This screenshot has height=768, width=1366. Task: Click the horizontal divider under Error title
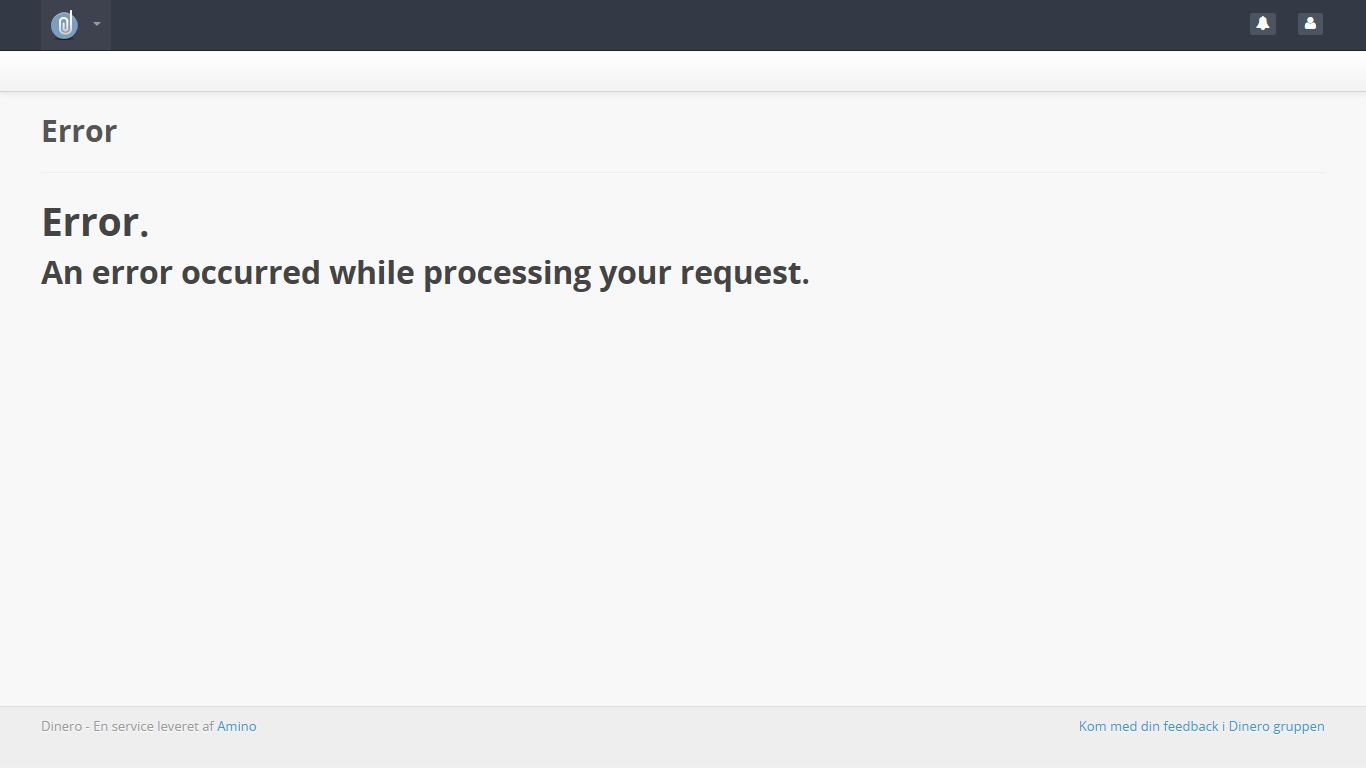click(683, 172)
